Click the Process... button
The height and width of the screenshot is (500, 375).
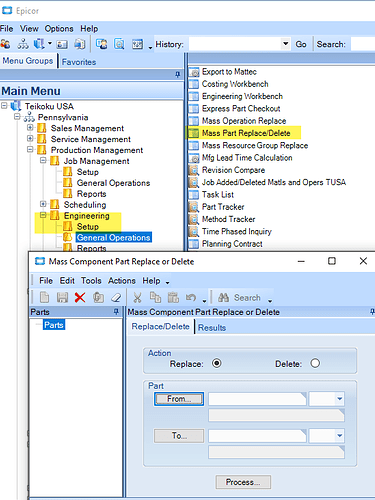pos(243,482)
